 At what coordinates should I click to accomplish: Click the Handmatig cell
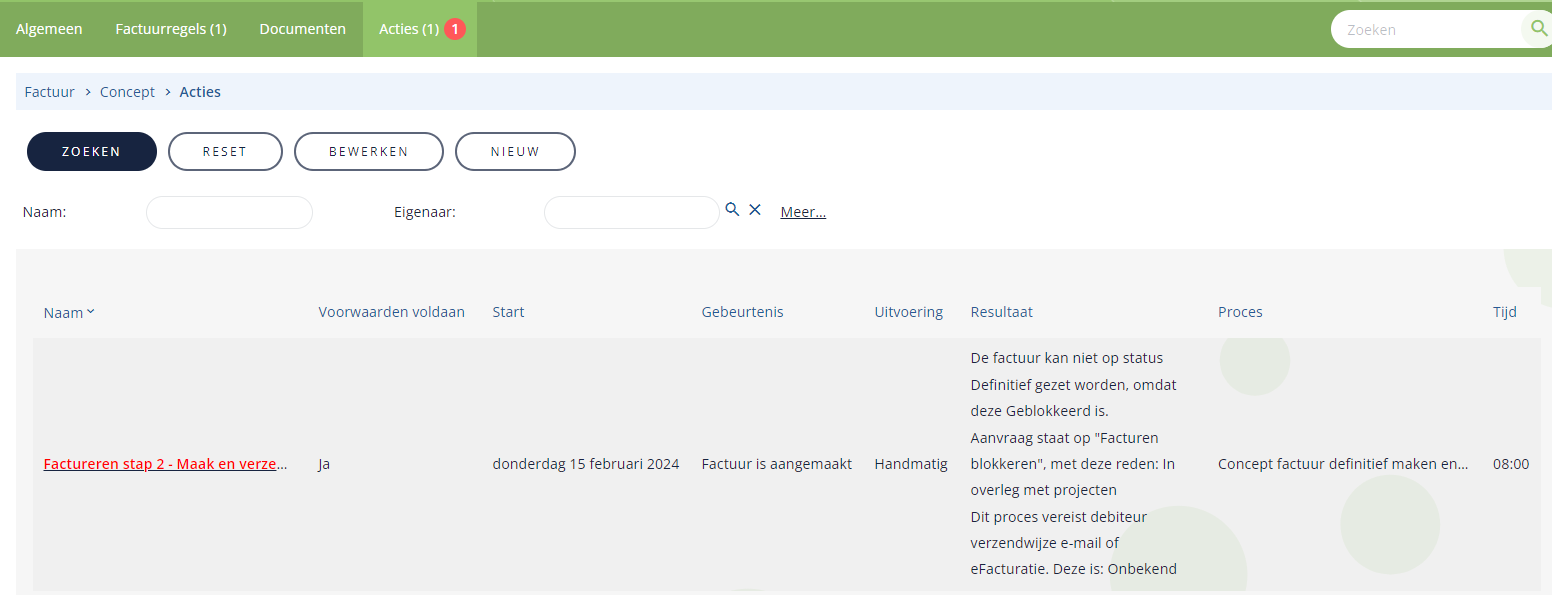911,464
